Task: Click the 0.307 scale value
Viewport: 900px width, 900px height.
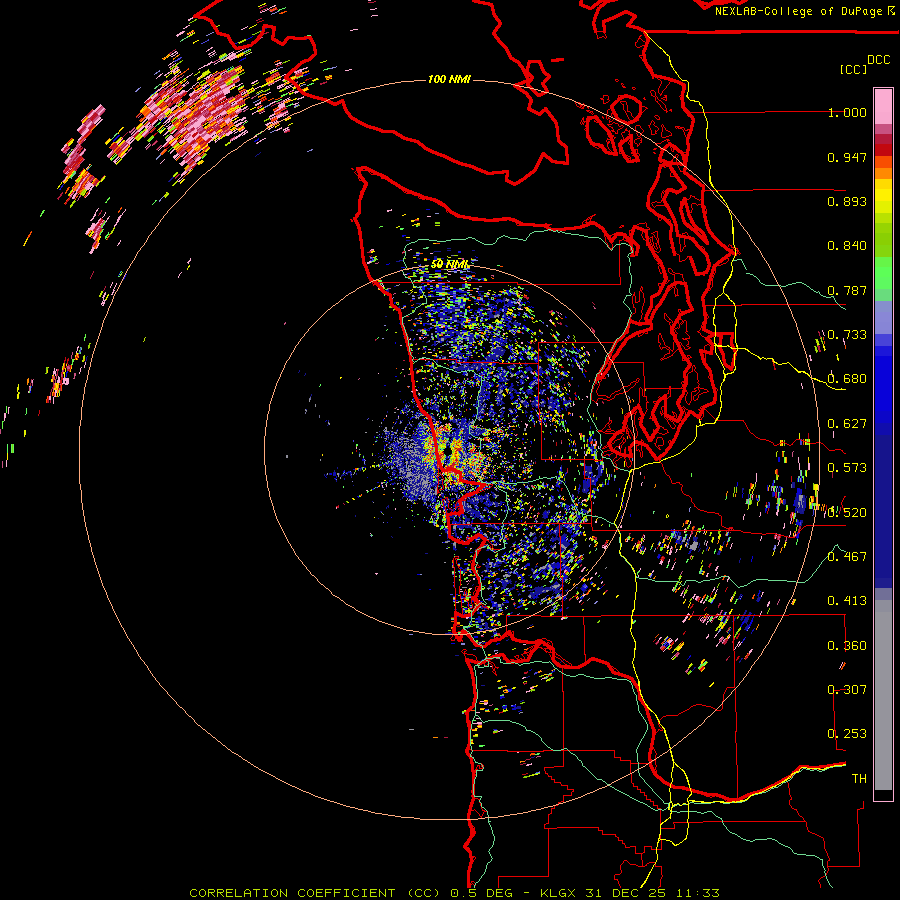Action: coord(847,689)
